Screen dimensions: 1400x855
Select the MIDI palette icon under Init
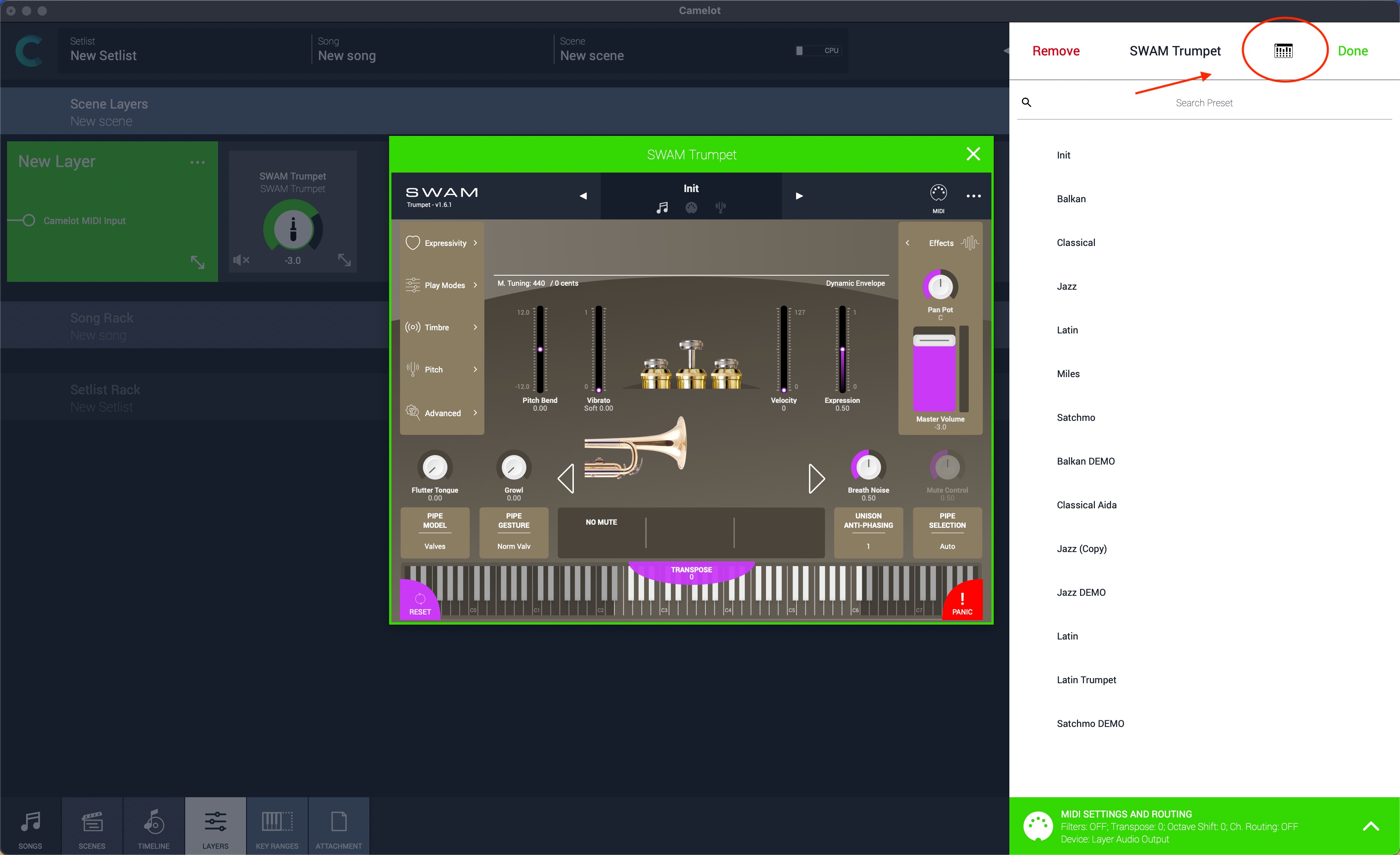tap(691, 208)
